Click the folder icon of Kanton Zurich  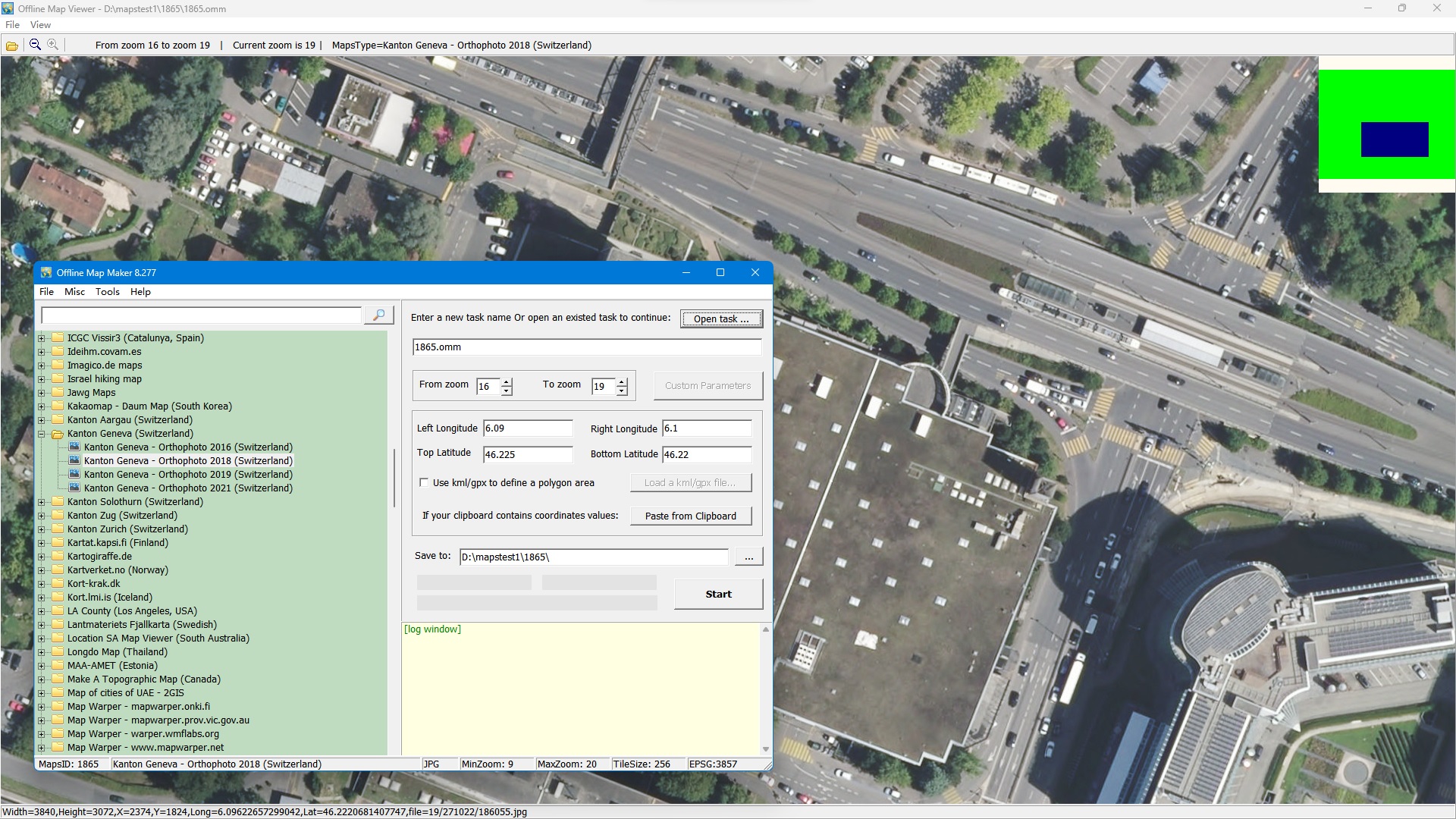click(58, 529)
